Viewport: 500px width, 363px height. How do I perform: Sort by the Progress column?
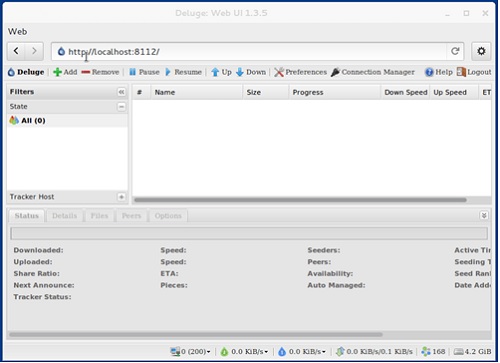(x=335, y=92)
